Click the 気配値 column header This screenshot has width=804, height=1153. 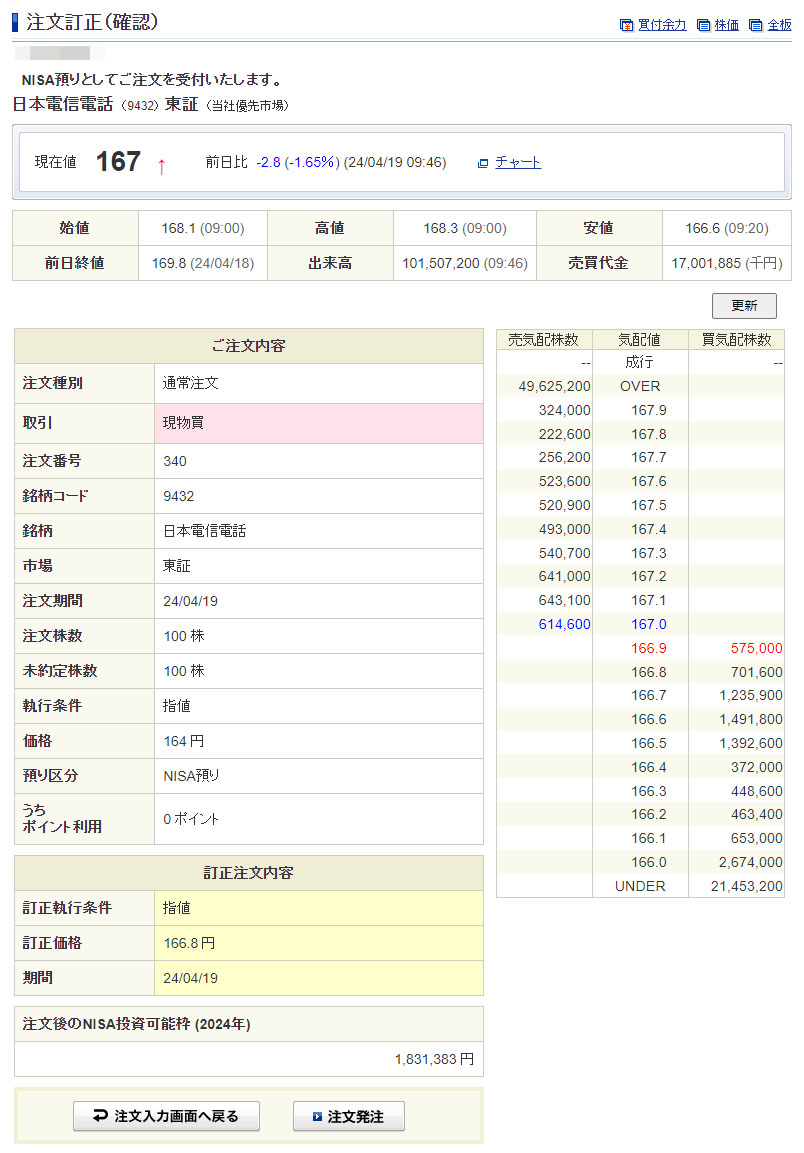(640, 340)
